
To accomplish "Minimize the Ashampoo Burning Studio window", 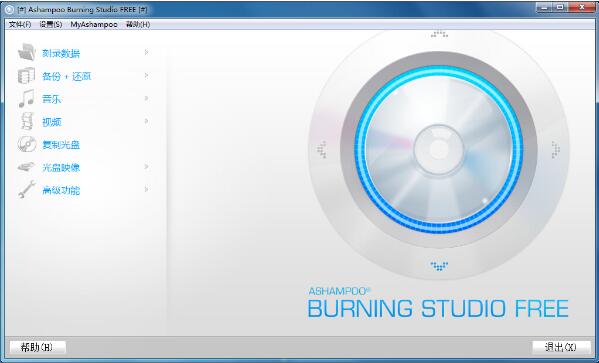I will point(544,7).
